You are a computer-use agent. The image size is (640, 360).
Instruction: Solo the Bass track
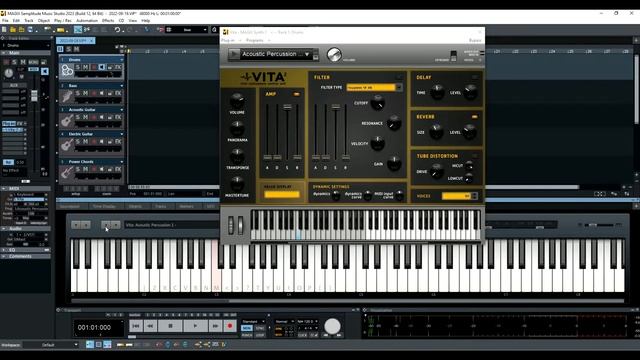tap(78, 93)
